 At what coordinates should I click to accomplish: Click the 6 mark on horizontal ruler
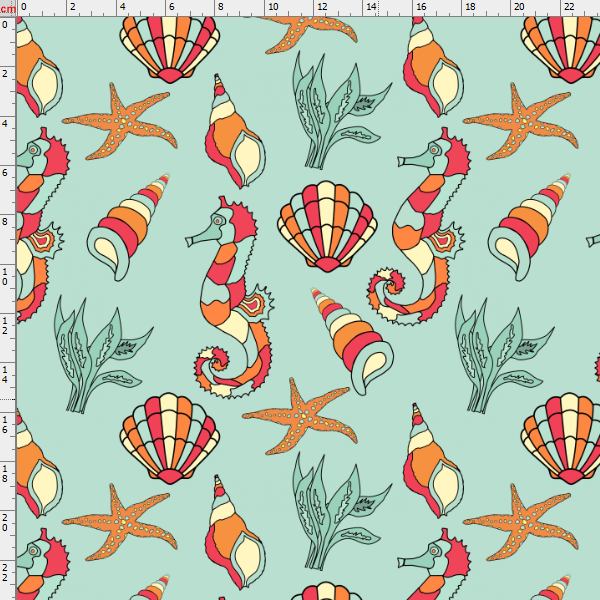171,7
